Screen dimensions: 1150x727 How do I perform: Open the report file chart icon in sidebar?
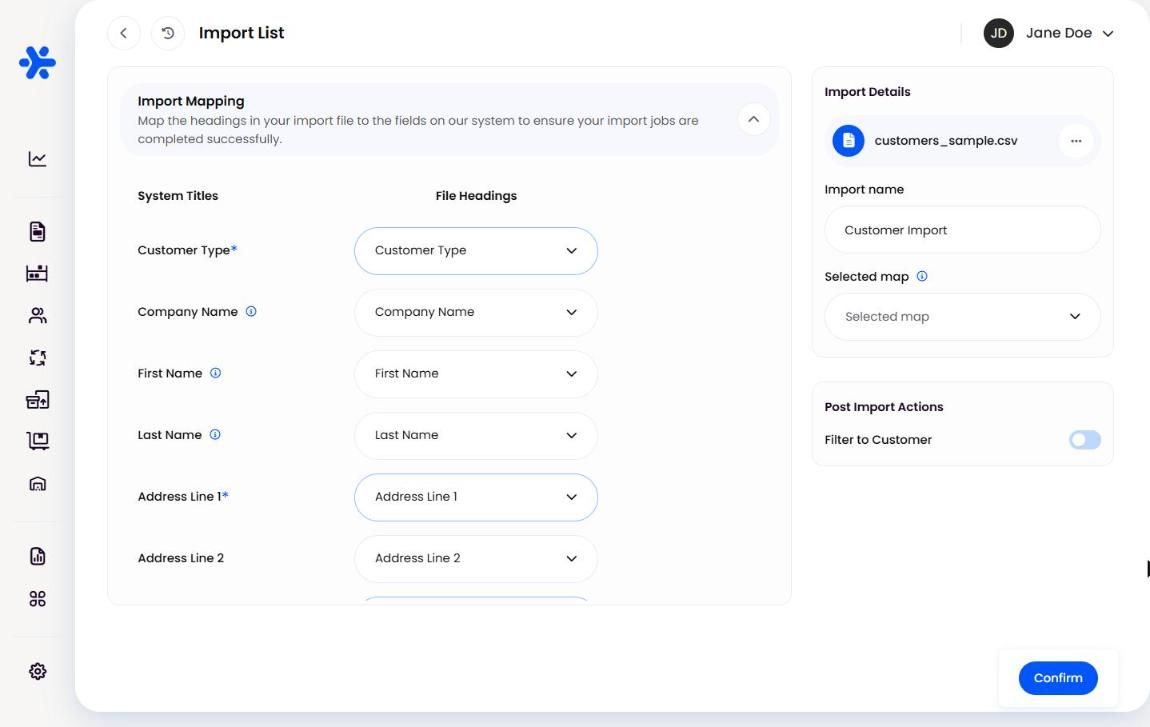[x=37, y=556]
